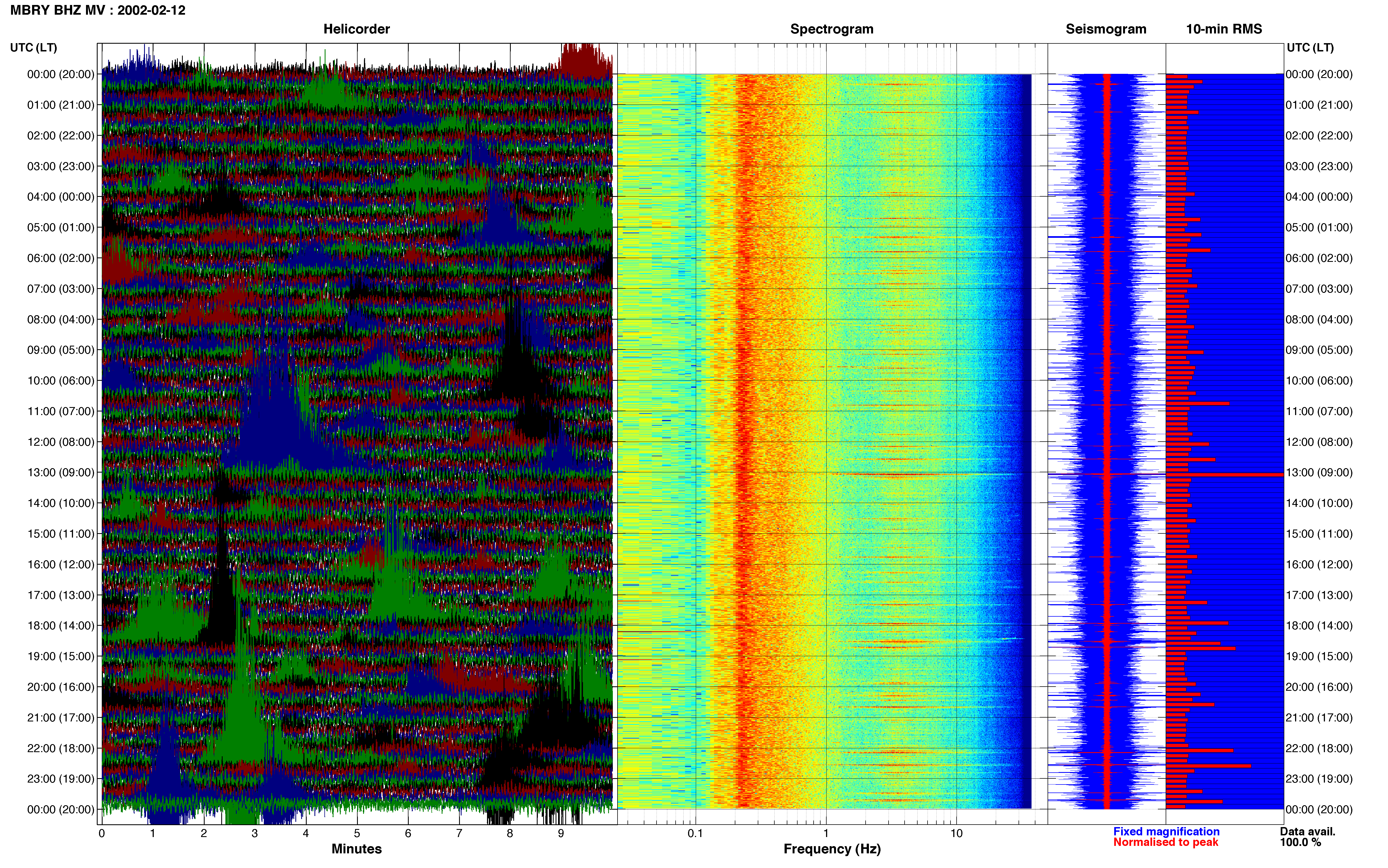Image resolution: width=1388 pixels, height=868 pixels.
Task: Click left time label '12:00 (08:00)'
Action: 61,442
